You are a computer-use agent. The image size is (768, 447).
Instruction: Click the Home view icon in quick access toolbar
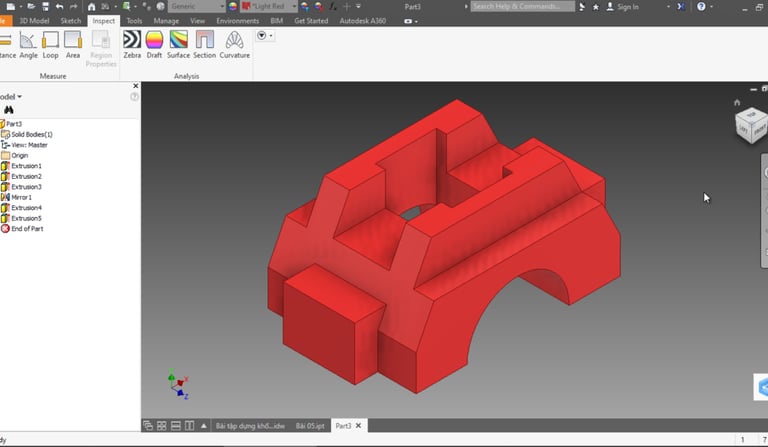coord(92,6)
